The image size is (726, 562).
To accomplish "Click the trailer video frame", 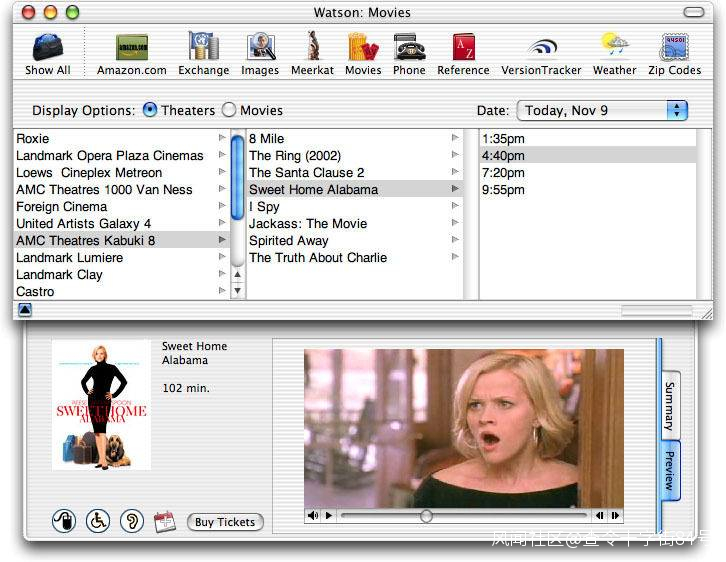I will pyautogui.click(x=464, y=428).
